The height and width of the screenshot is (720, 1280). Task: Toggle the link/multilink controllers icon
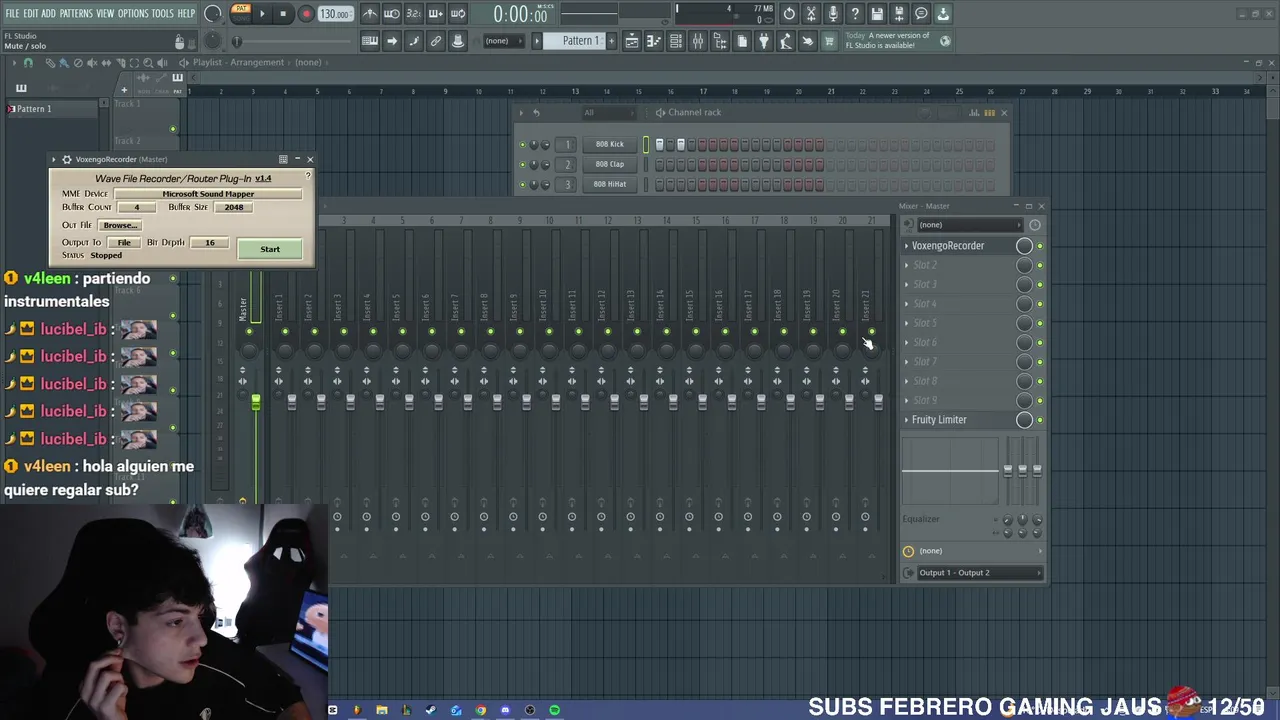pos(436,41)
